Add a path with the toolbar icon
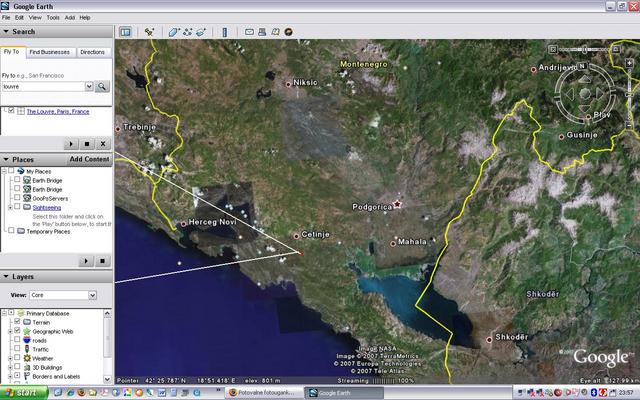The width and height of the screenshot is (640, 400). tap(188, 32)
